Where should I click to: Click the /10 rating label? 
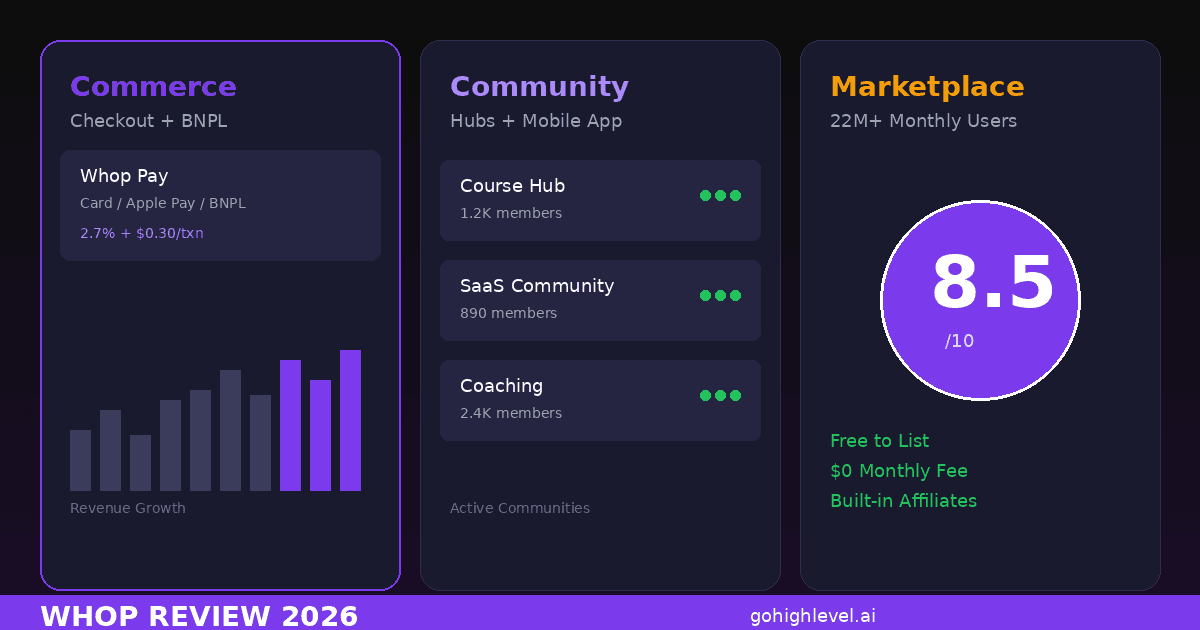click(x=959, y=341)
